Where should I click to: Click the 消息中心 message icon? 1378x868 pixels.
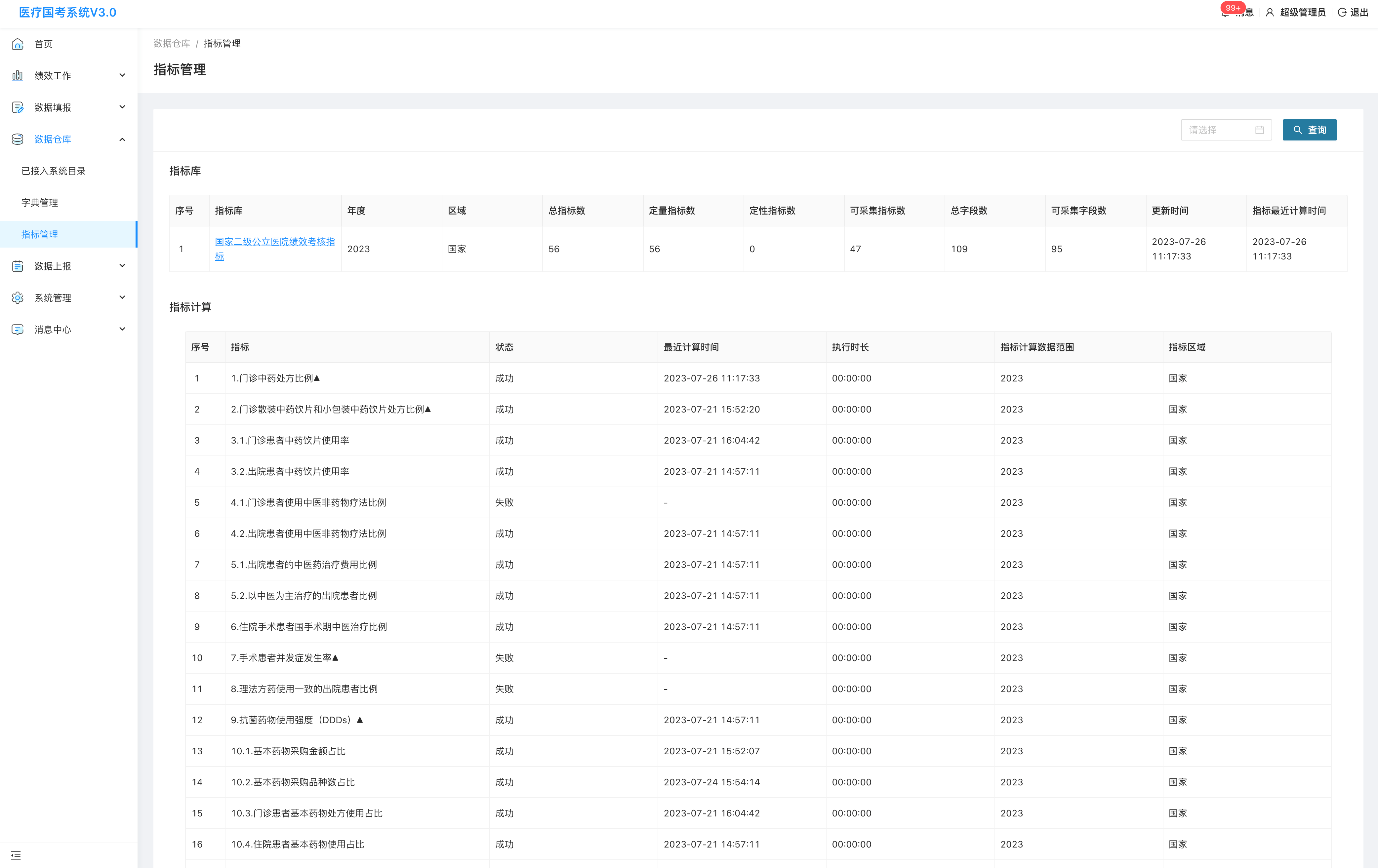point(18,330)
